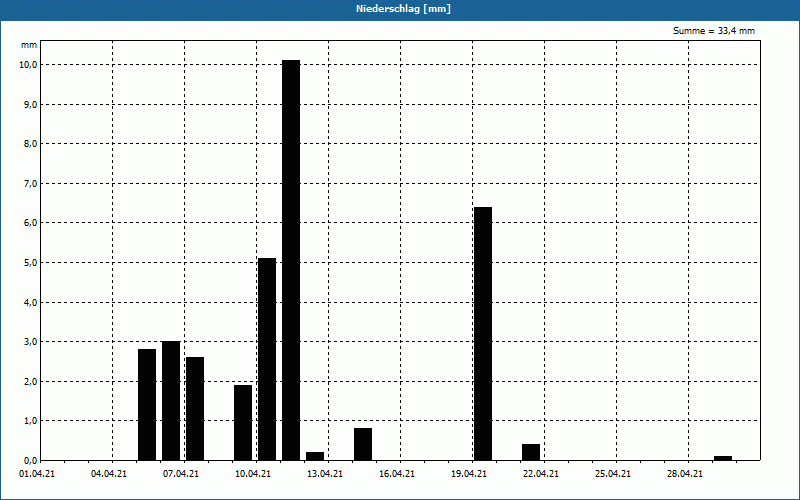The image size is (800, 500).
Task: Click the 0.4 mm bar before 22.04.21
Action: pos(531,452)
